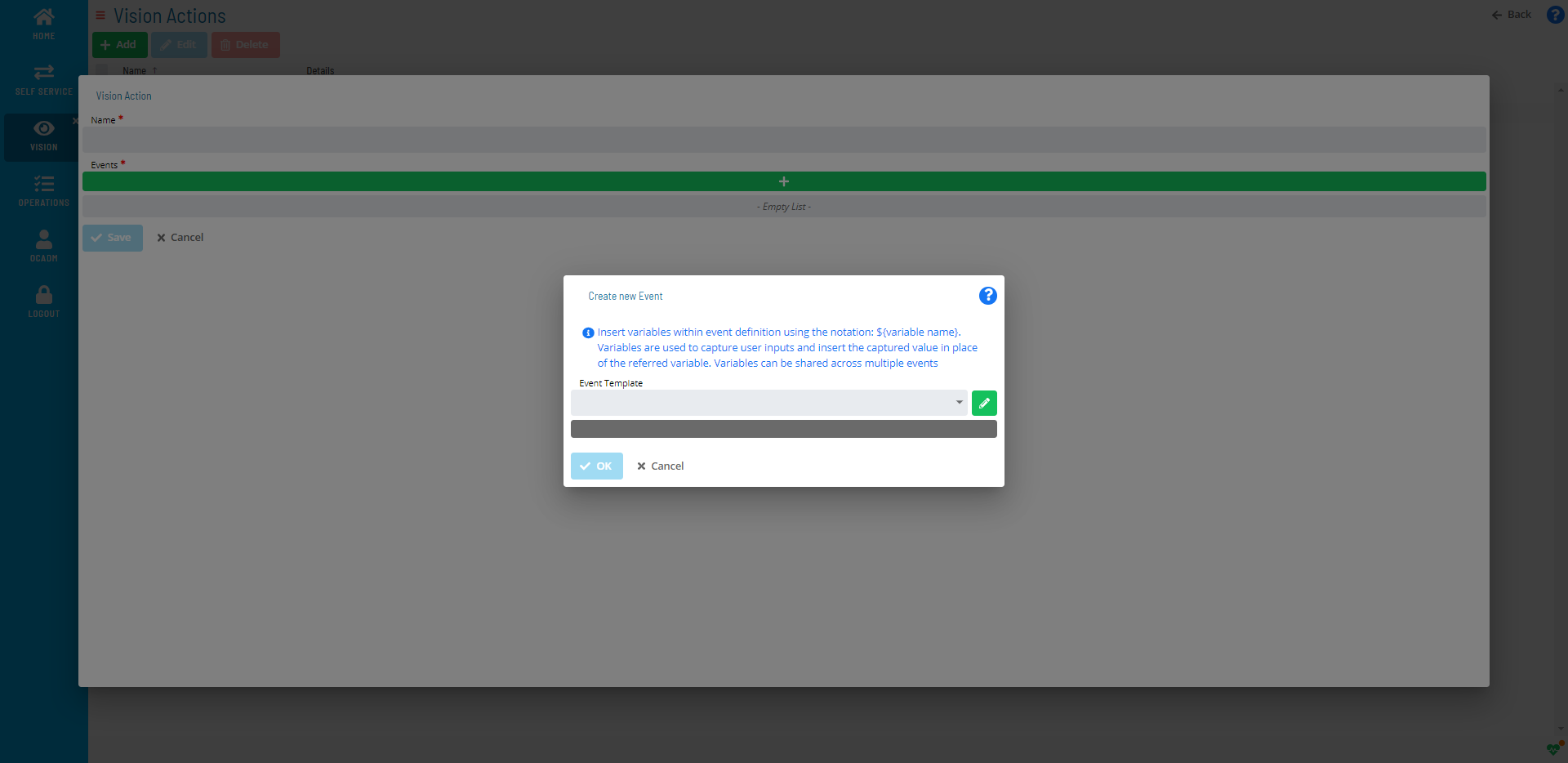Click the dark bar below Event Template
This screenshot has height=763, width=1568.
coord(784,429)
